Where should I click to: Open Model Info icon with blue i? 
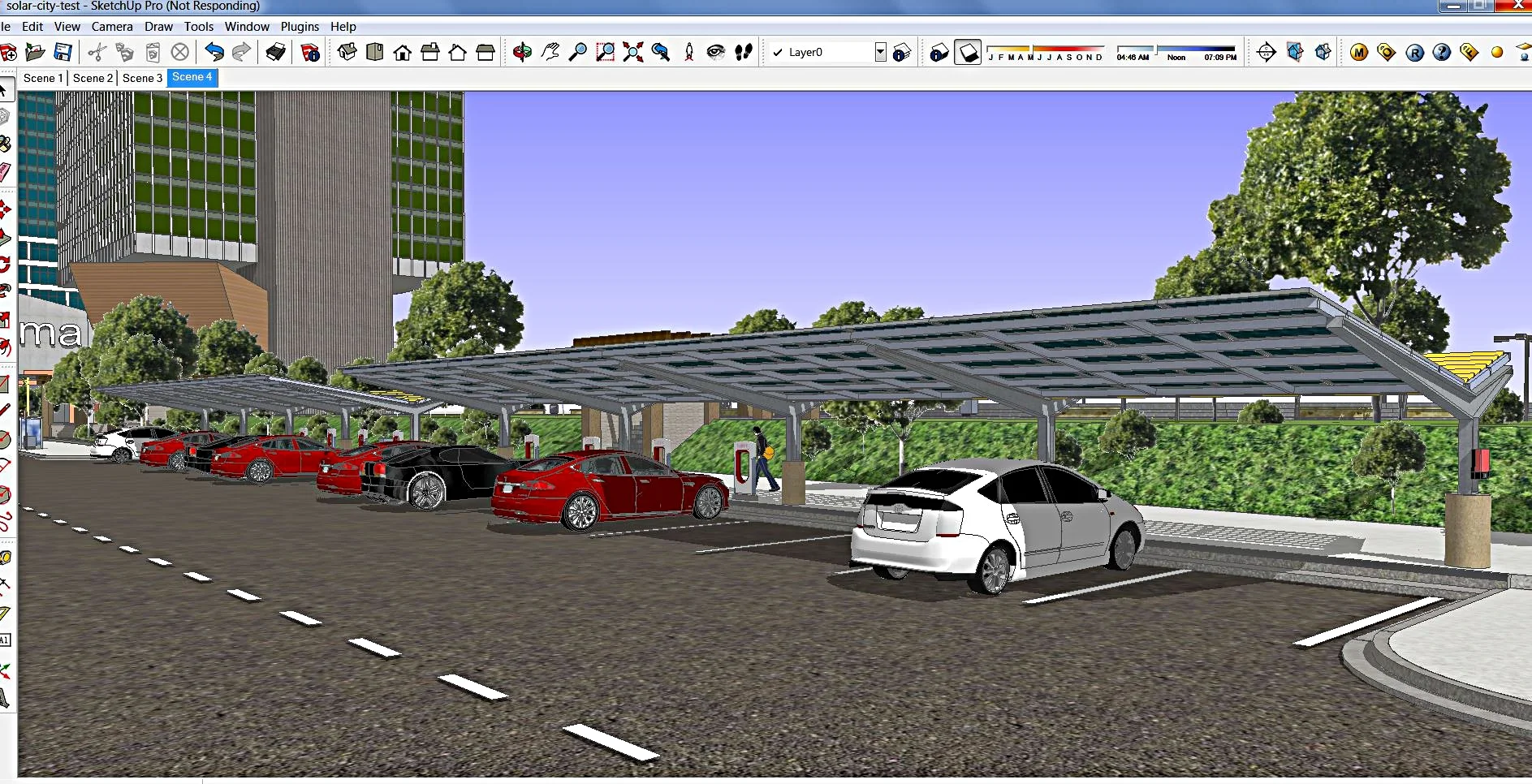[x=310, y=53]
